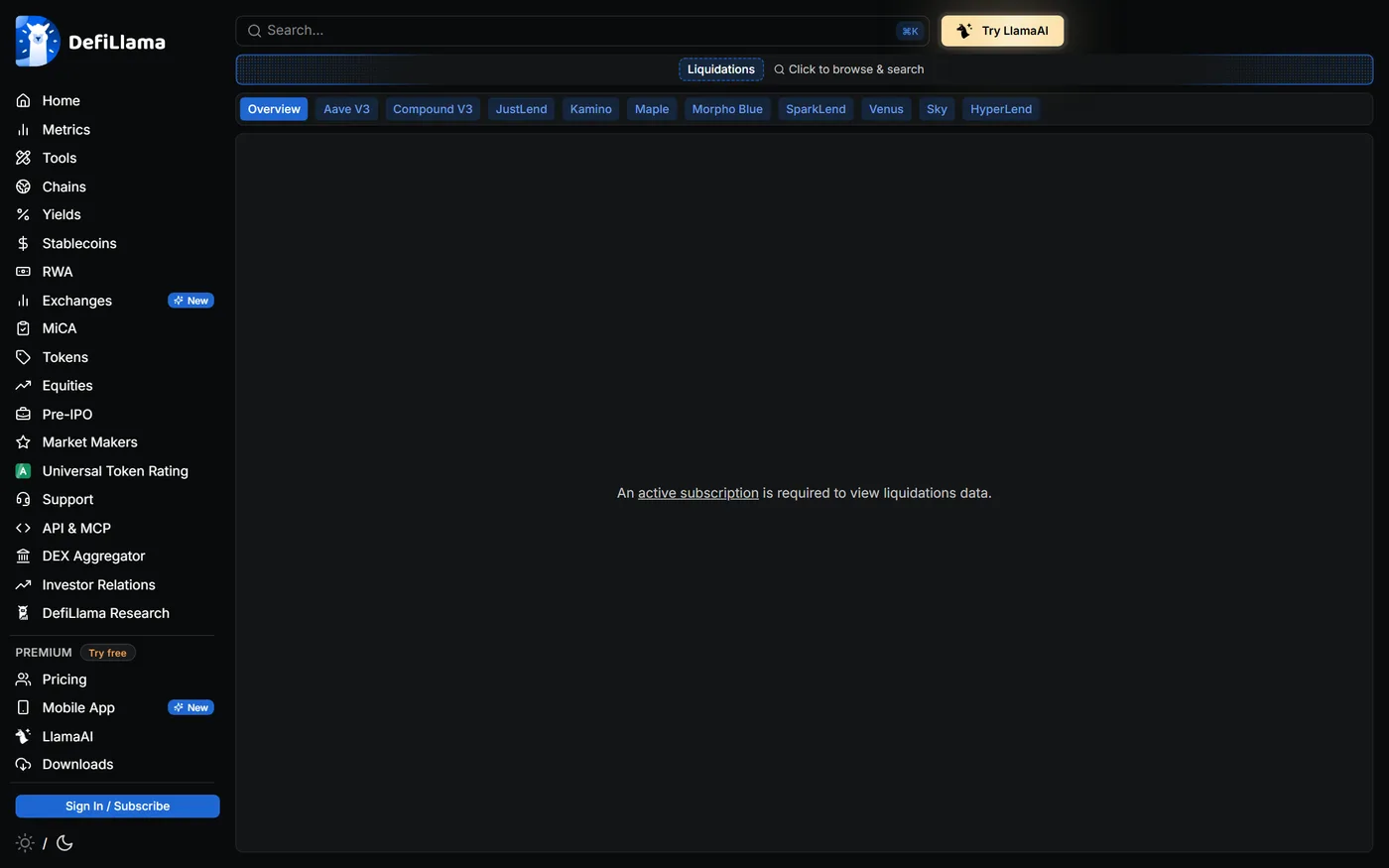1389x868 pixels.
Task: Open the Venus tab
Action: click(x=886, y=109)
